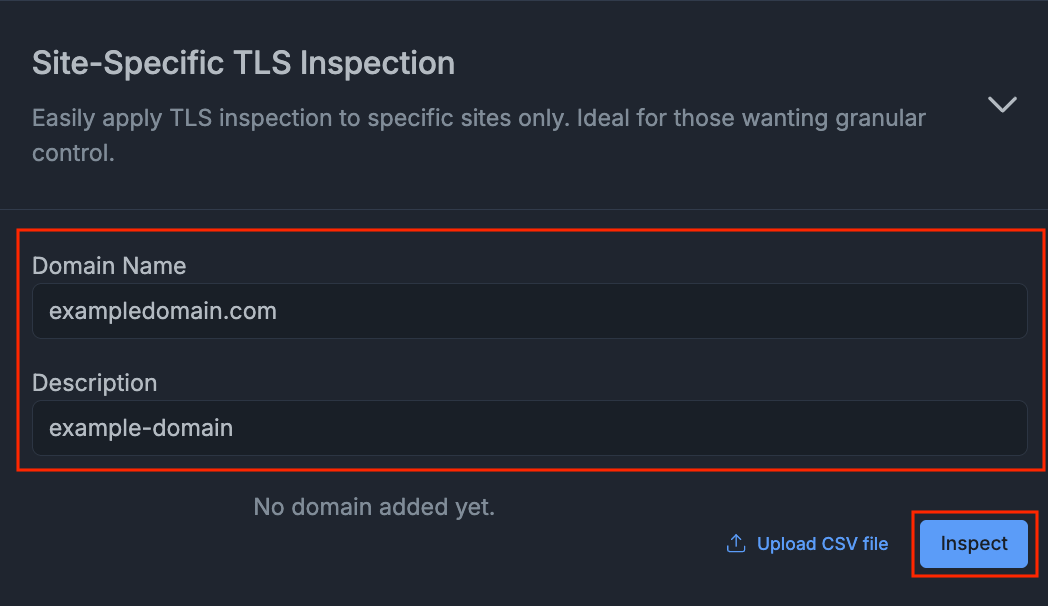The image size is (1048, 606).
Task: Click the Description field label
Action: pyautogui.click(x=94, y=383)
